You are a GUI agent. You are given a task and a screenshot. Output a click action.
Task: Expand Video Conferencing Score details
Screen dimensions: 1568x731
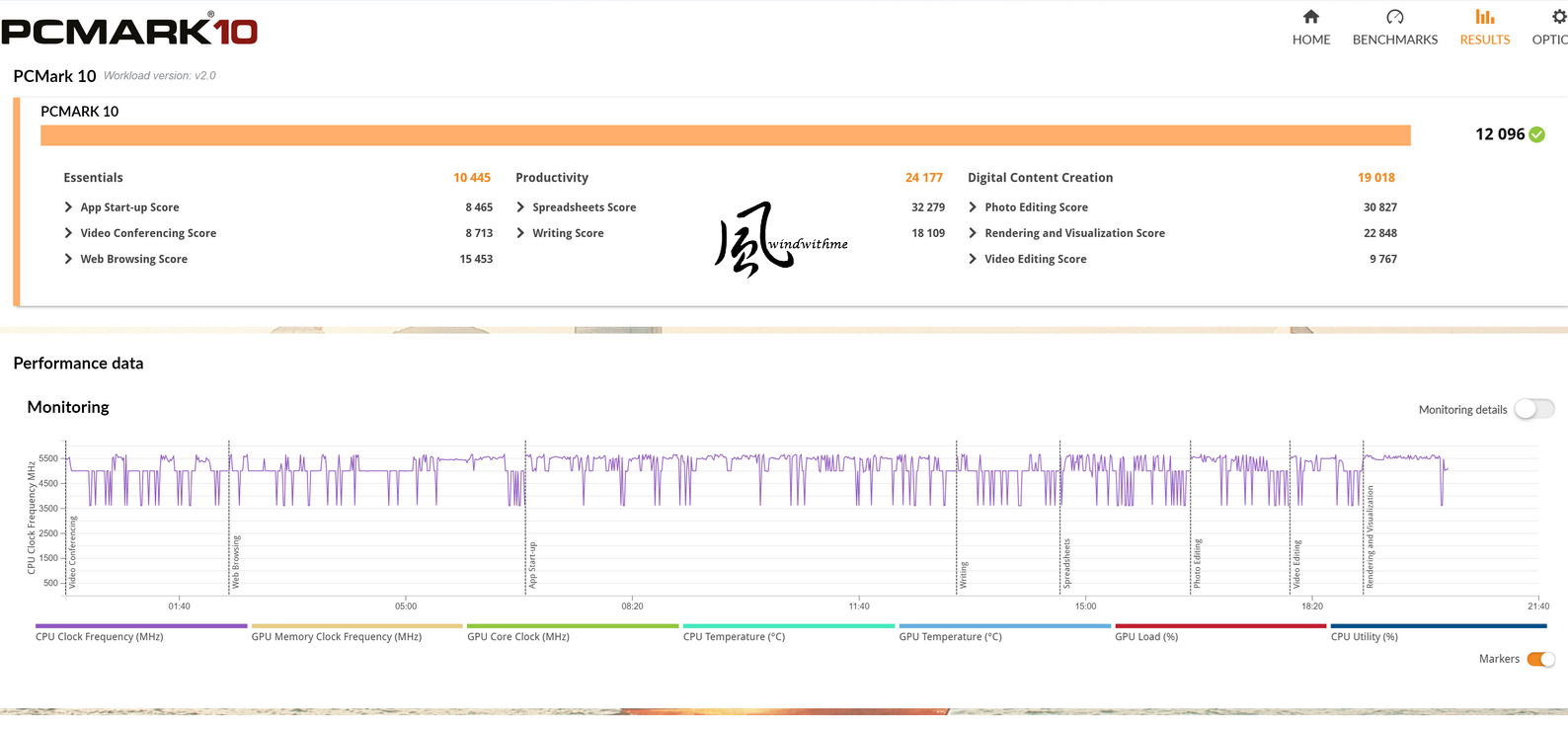(x=68, y=233)
